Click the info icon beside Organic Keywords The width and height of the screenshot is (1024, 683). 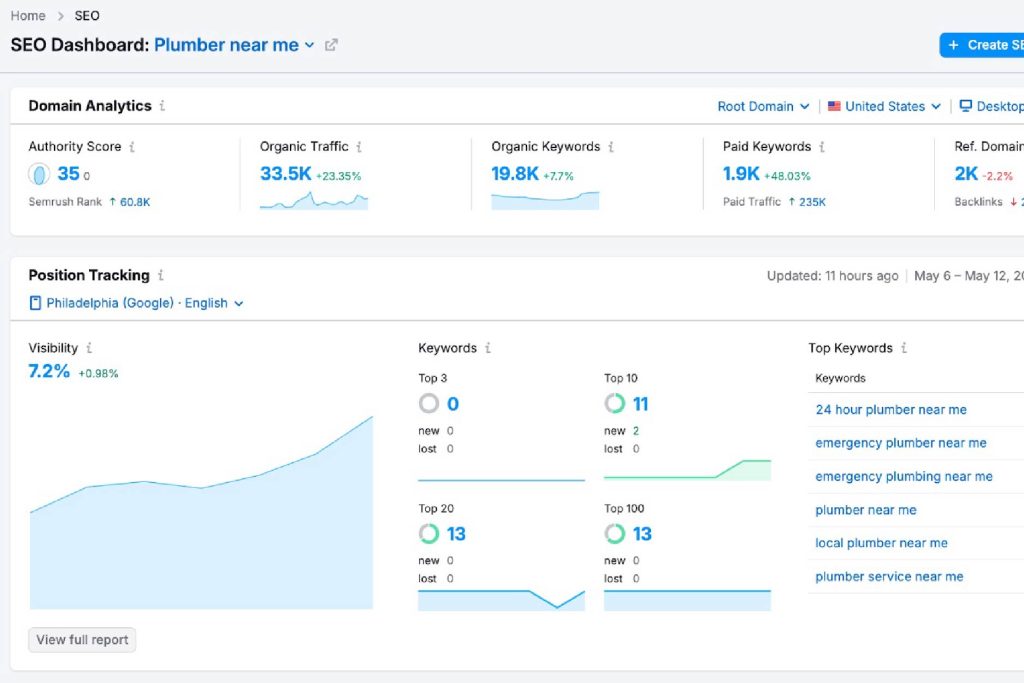611,147
